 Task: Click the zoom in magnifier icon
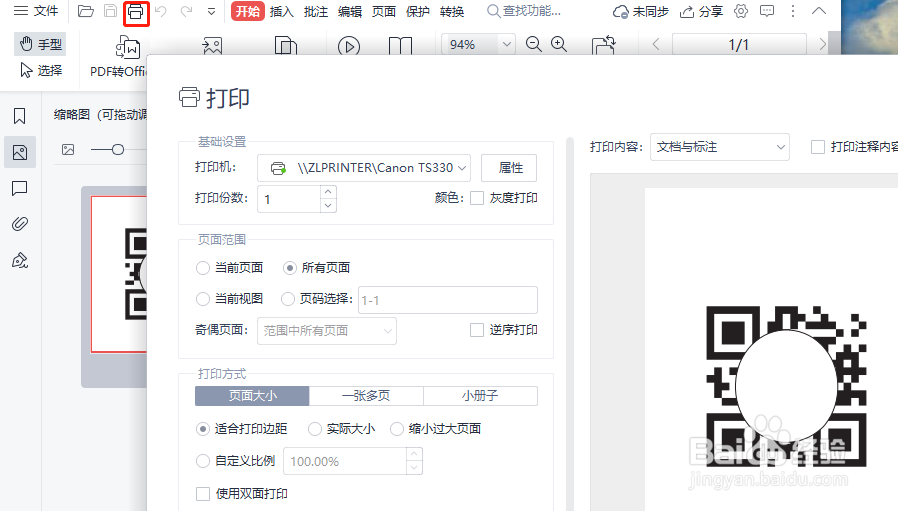559,44
